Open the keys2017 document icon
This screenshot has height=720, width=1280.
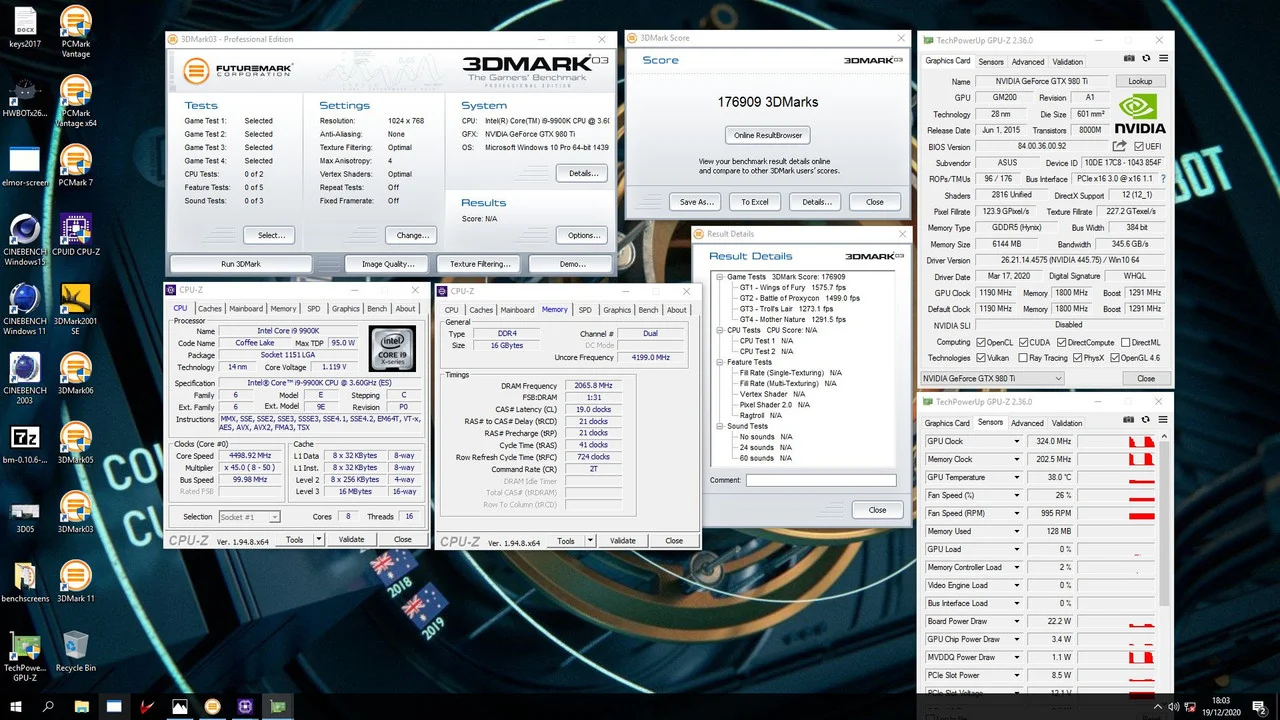tap(24, 28)
